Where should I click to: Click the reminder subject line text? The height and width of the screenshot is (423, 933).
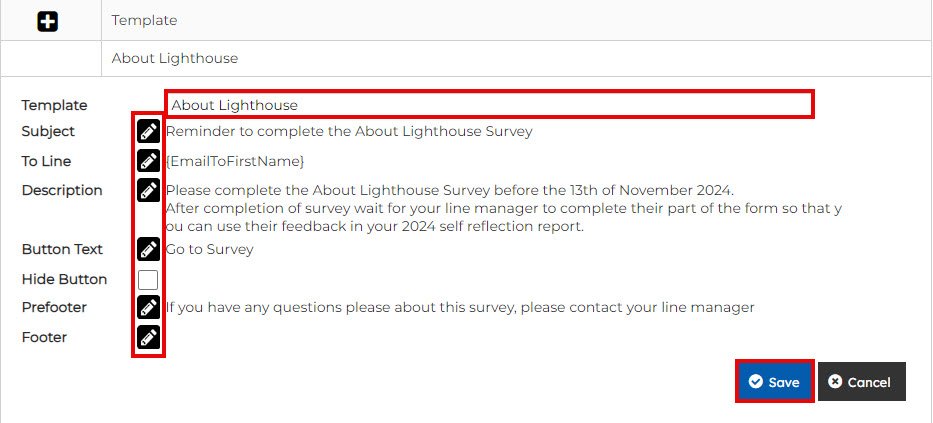(349, 131)
